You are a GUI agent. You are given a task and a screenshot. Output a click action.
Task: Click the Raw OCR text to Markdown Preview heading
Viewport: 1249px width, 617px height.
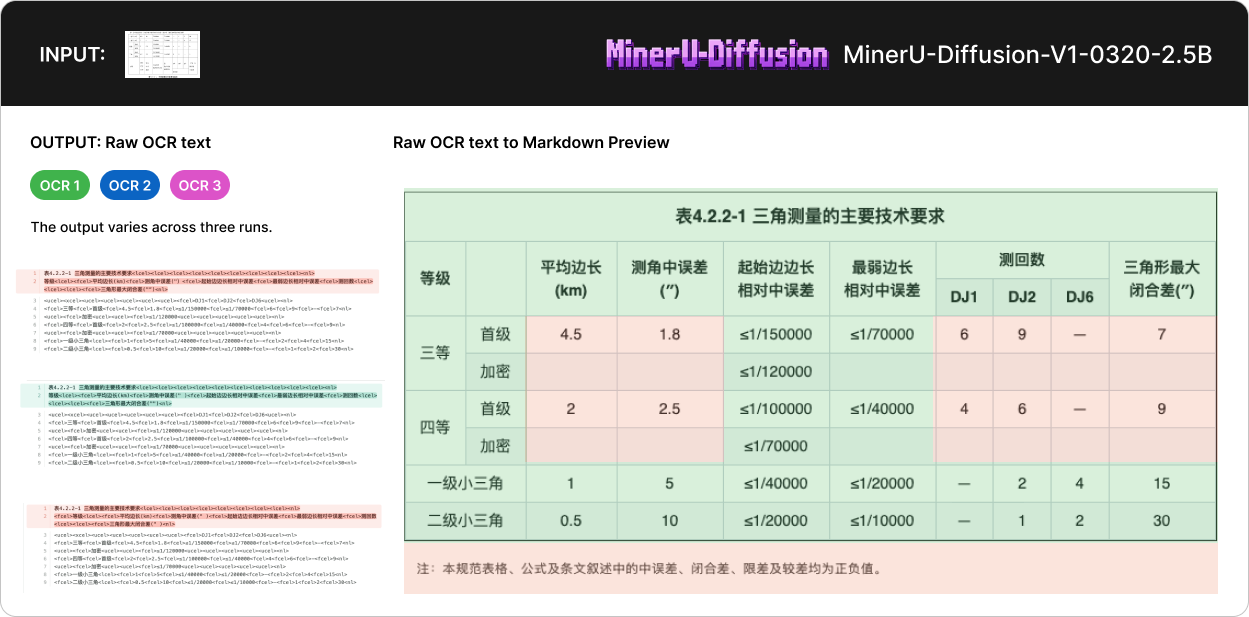[x=531, y=143]
